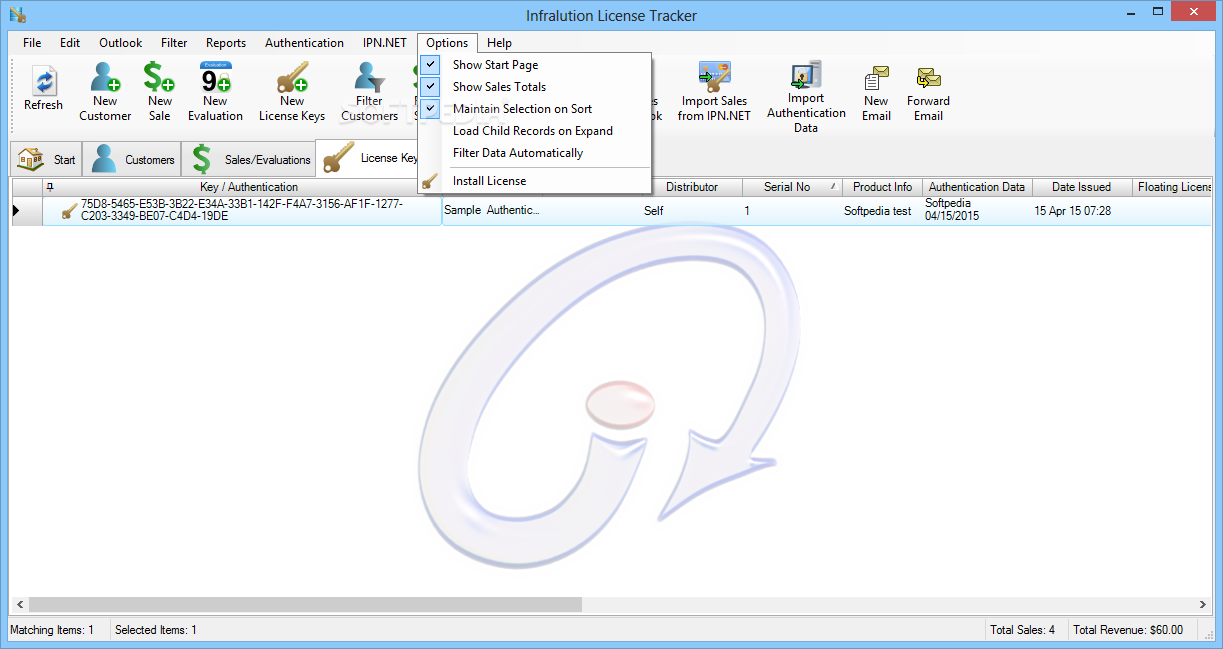The width and height of the screenshot is (1223, 649).
Task: Open the Authentication menu
Action: pos(304,43)
